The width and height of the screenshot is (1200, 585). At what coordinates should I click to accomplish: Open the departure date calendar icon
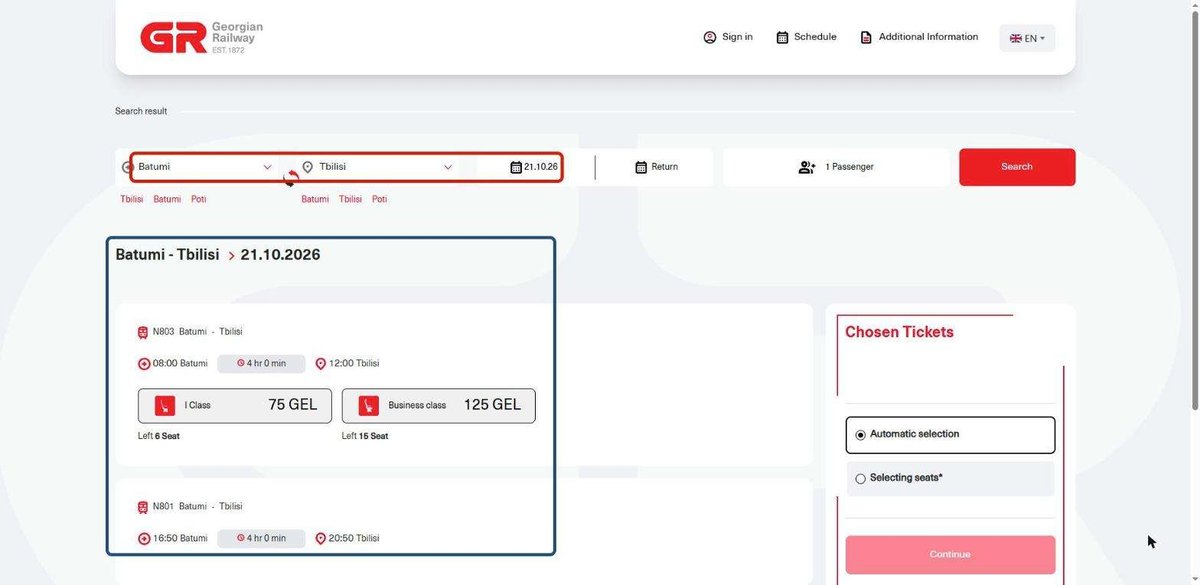516,167
